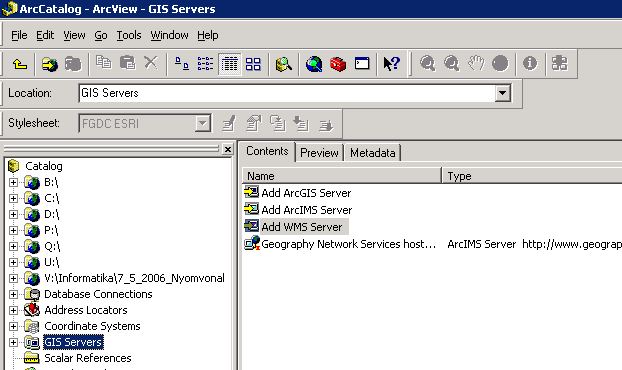Click Connect To Folder icon
This screenshot has height=370, width=622.
[x=50, y=63]
